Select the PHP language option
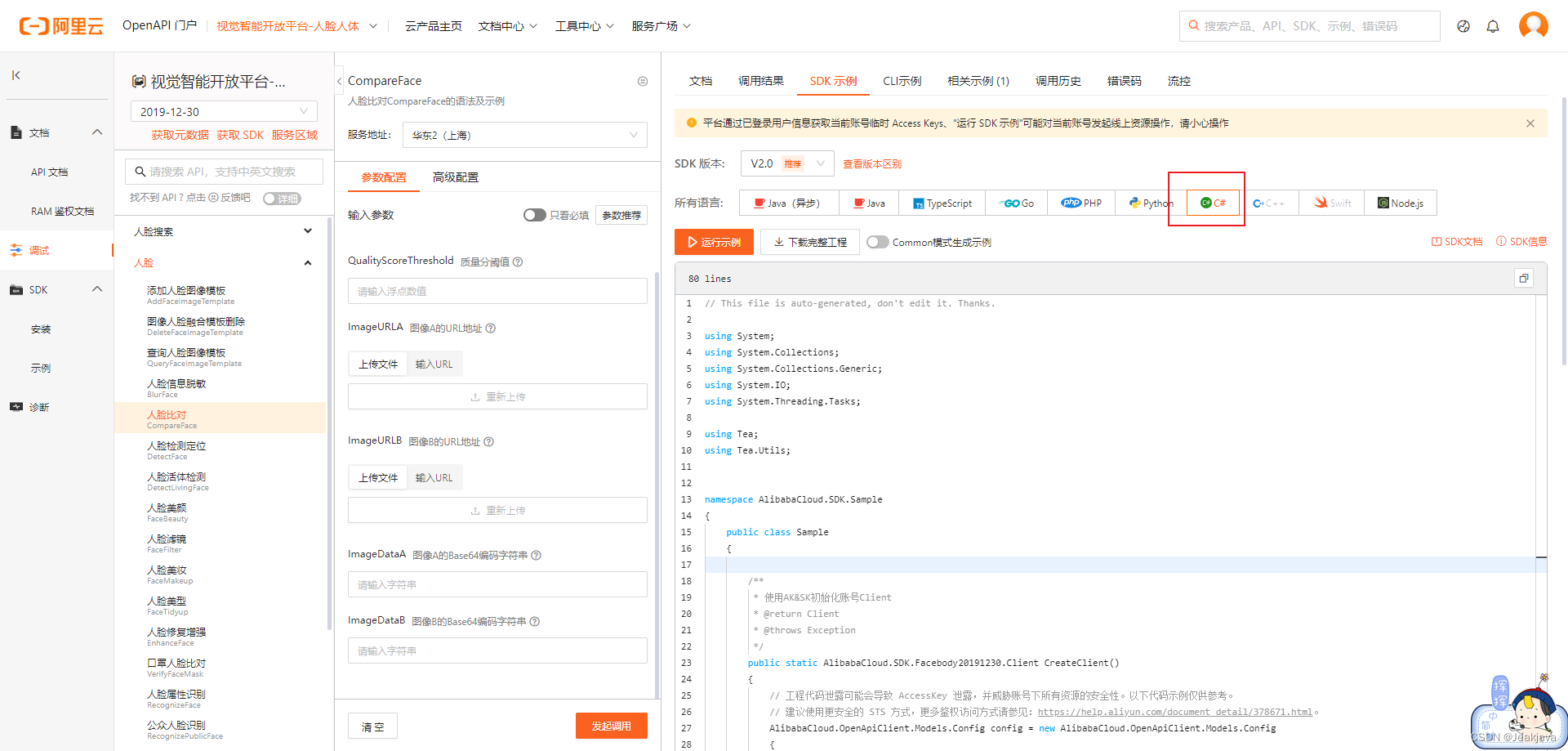This screenshot has height=751, width=1568. (1081, 203)
